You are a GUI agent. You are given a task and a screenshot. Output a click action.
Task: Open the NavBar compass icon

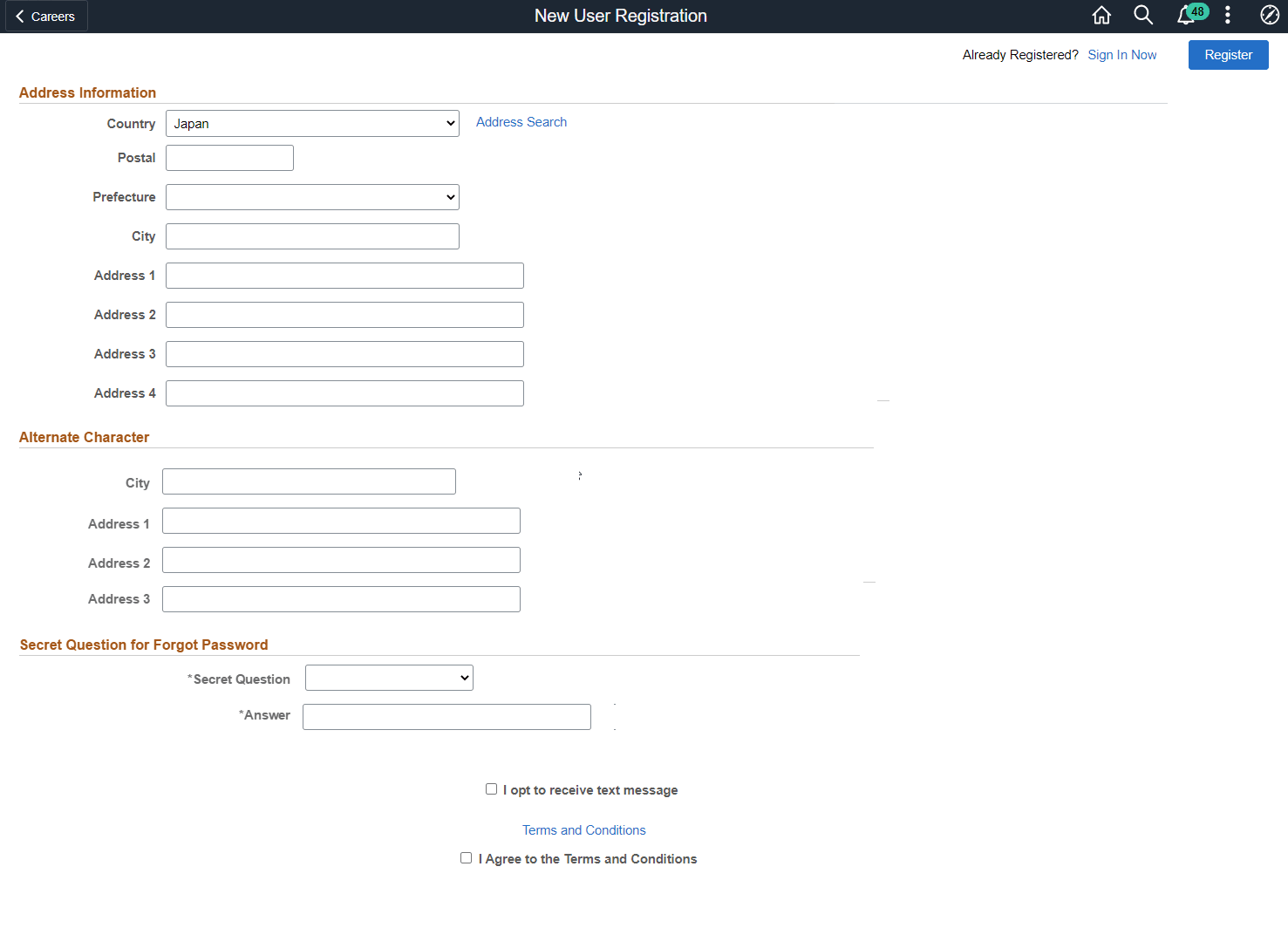click(1269, 15)
